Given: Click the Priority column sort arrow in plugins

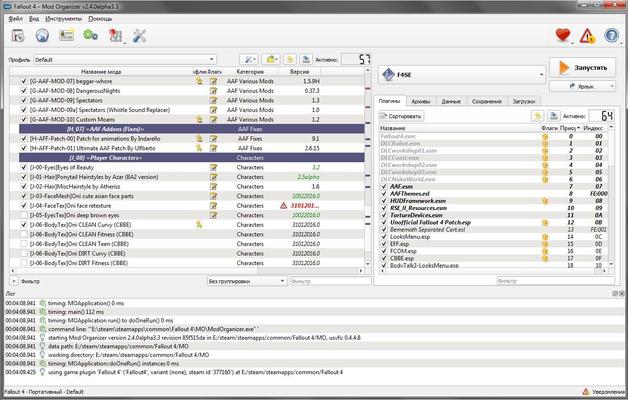Looking at the screenshot, I should (578, 128).
